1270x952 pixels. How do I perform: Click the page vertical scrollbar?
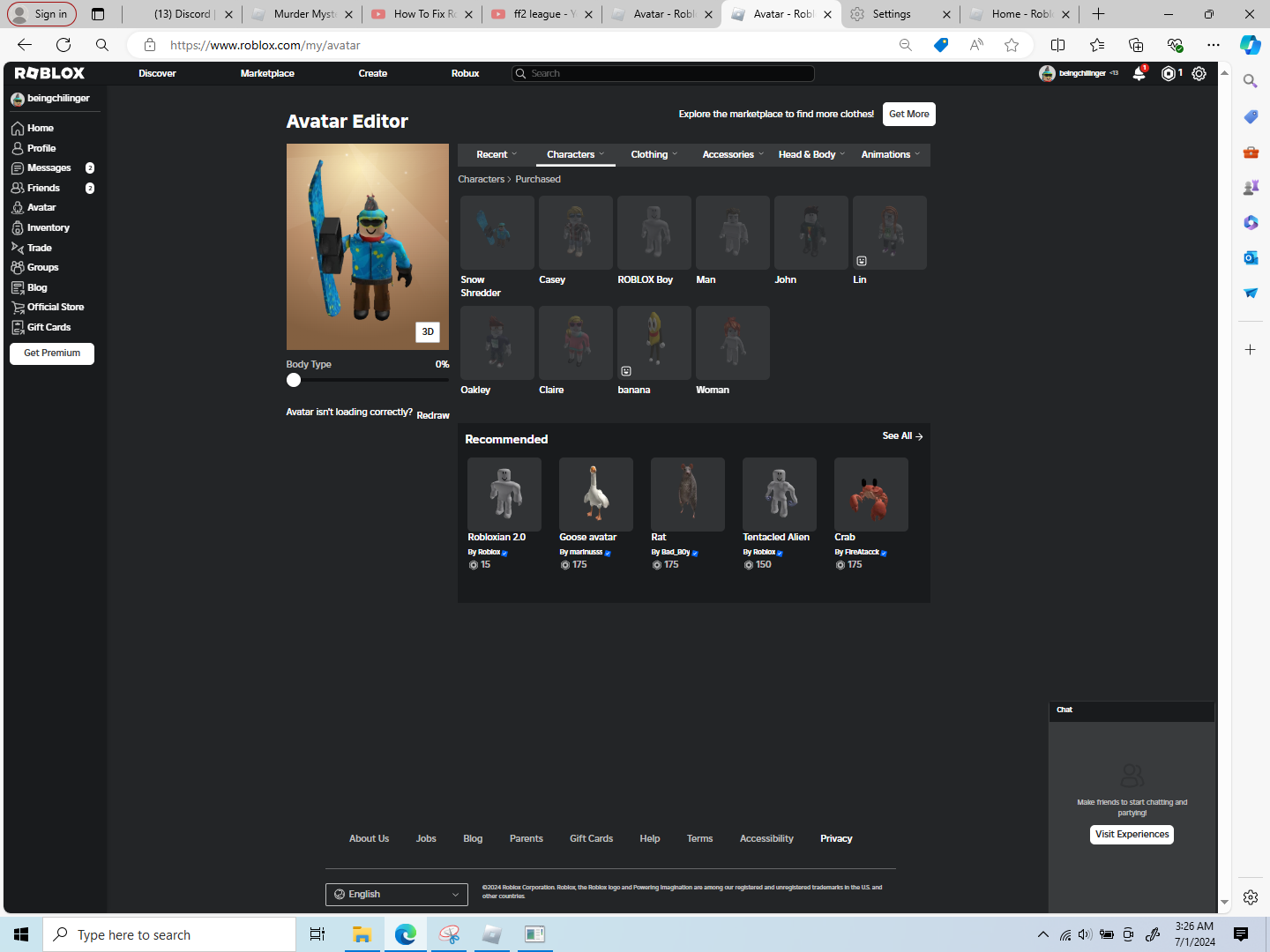pos(1223,487)
